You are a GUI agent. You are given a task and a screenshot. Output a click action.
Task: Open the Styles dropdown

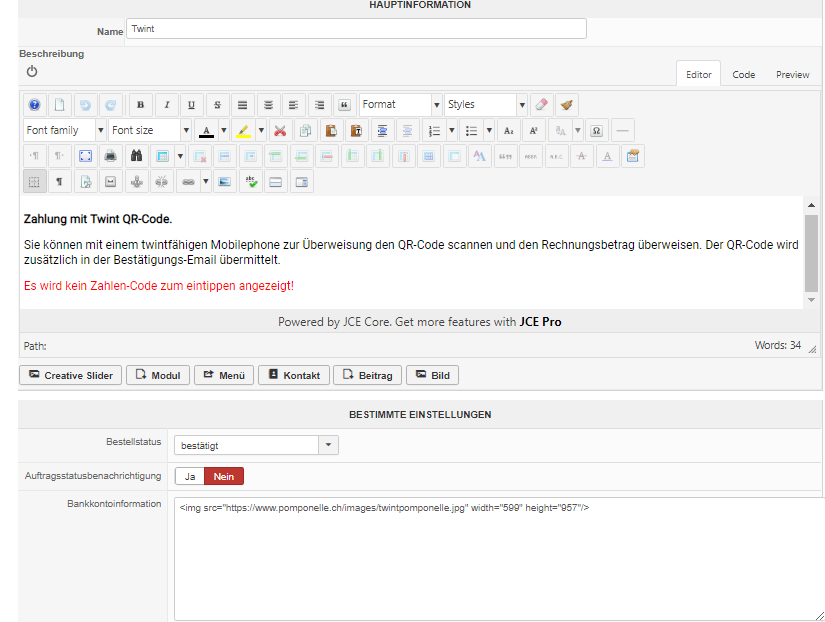pos(486,105)
